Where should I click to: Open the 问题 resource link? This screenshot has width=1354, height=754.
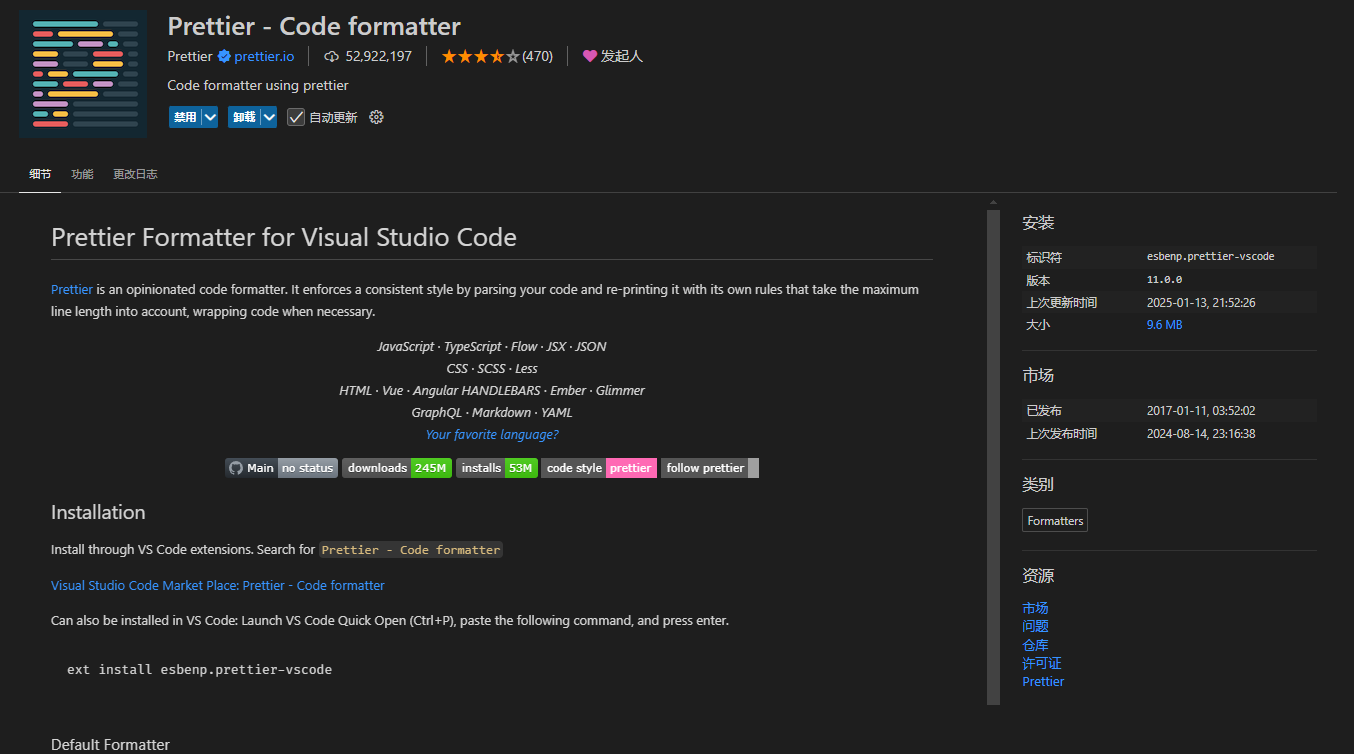[x=1035, y=626]
